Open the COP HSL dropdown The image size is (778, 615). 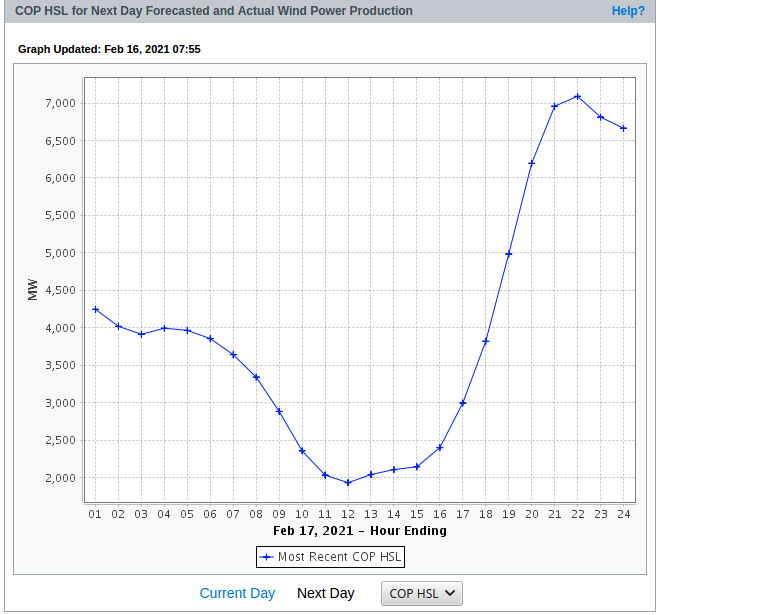tap(422, 594)
